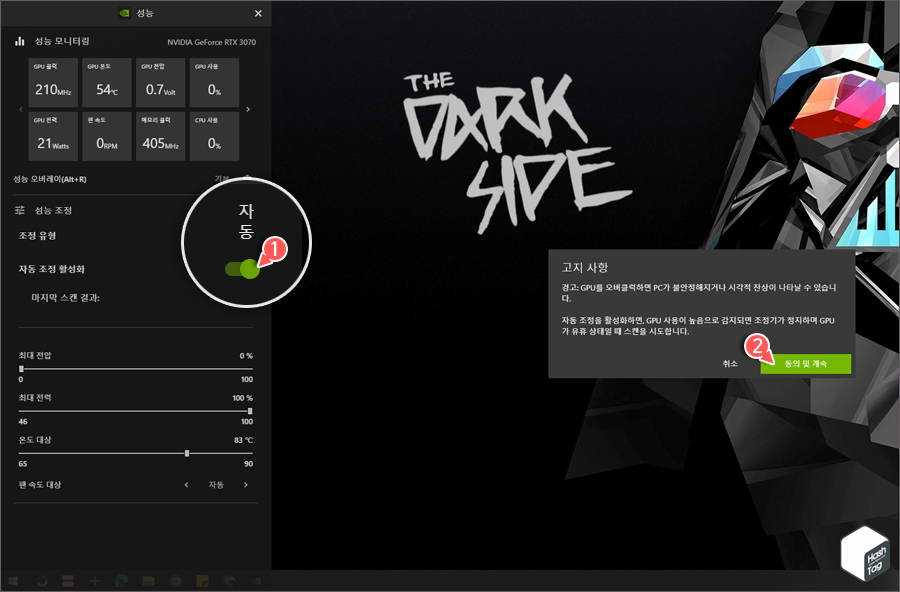Click the GPU 사용 0% tile
Viewport: 900px width, 592px height.
pyautogui.click(x=214, y=83)
